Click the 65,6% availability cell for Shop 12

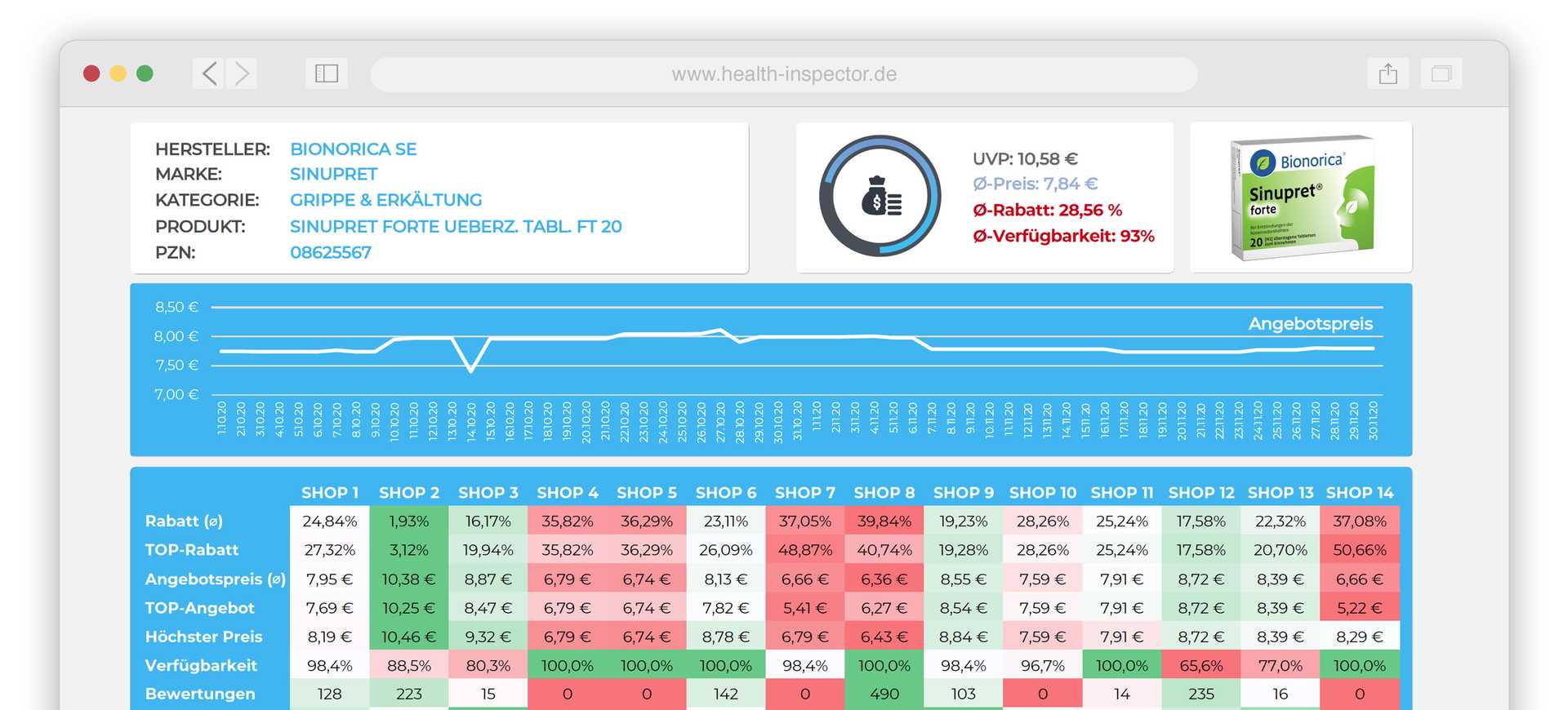(1201, 665)
